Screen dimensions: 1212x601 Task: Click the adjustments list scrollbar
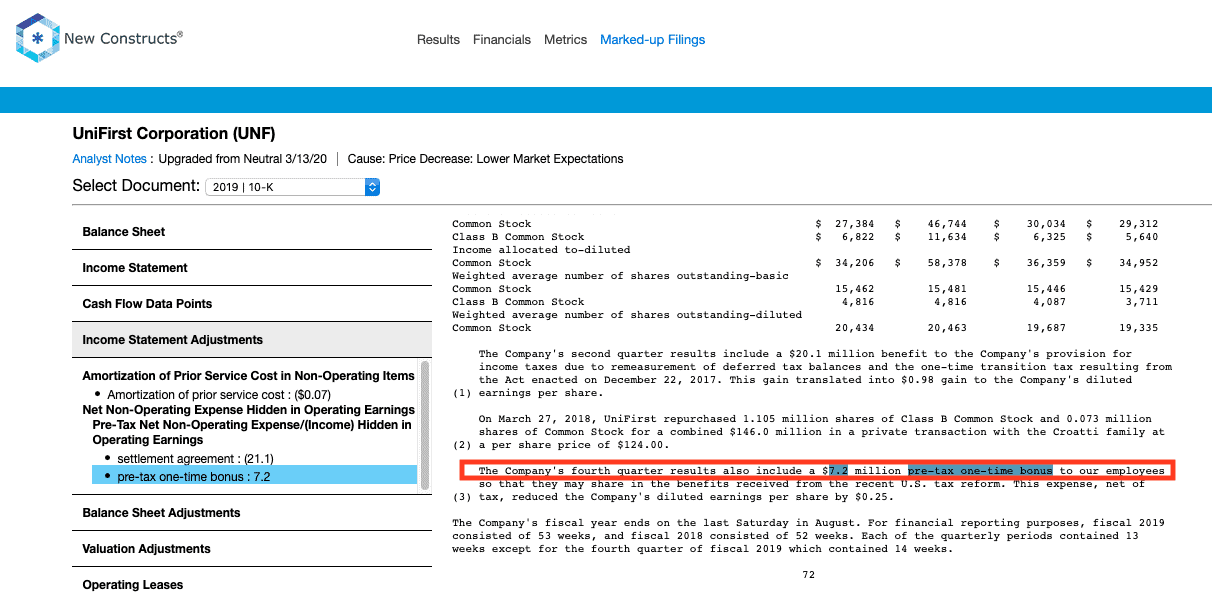pos(425,425)
